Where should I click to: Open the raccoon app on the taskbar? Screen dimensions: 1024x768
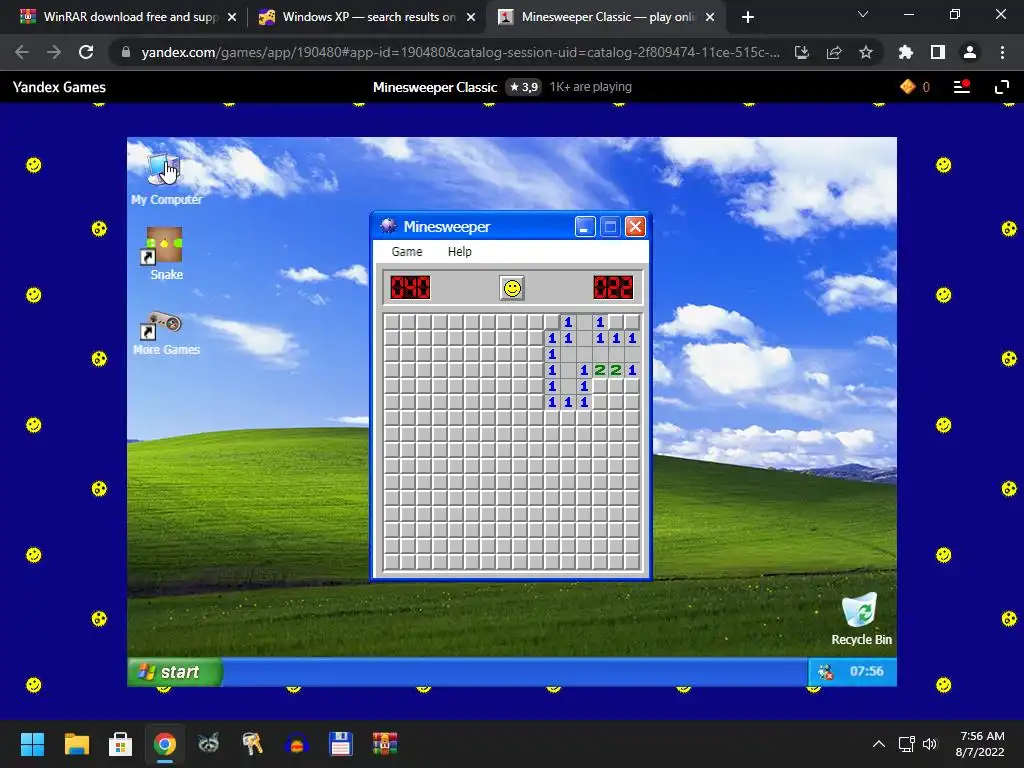pos(208,744)
